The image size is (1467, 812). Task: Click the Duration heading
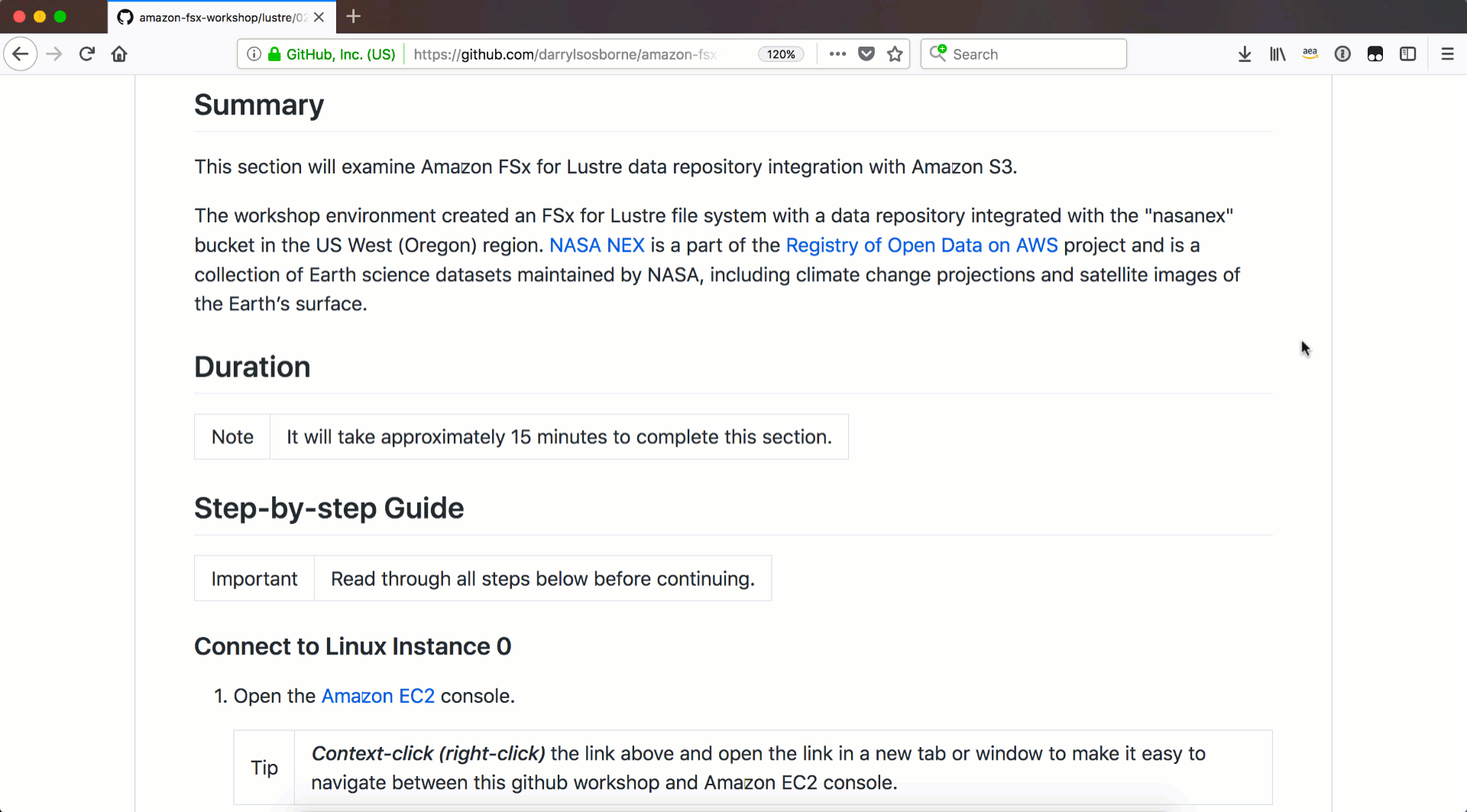click(252, 367)
